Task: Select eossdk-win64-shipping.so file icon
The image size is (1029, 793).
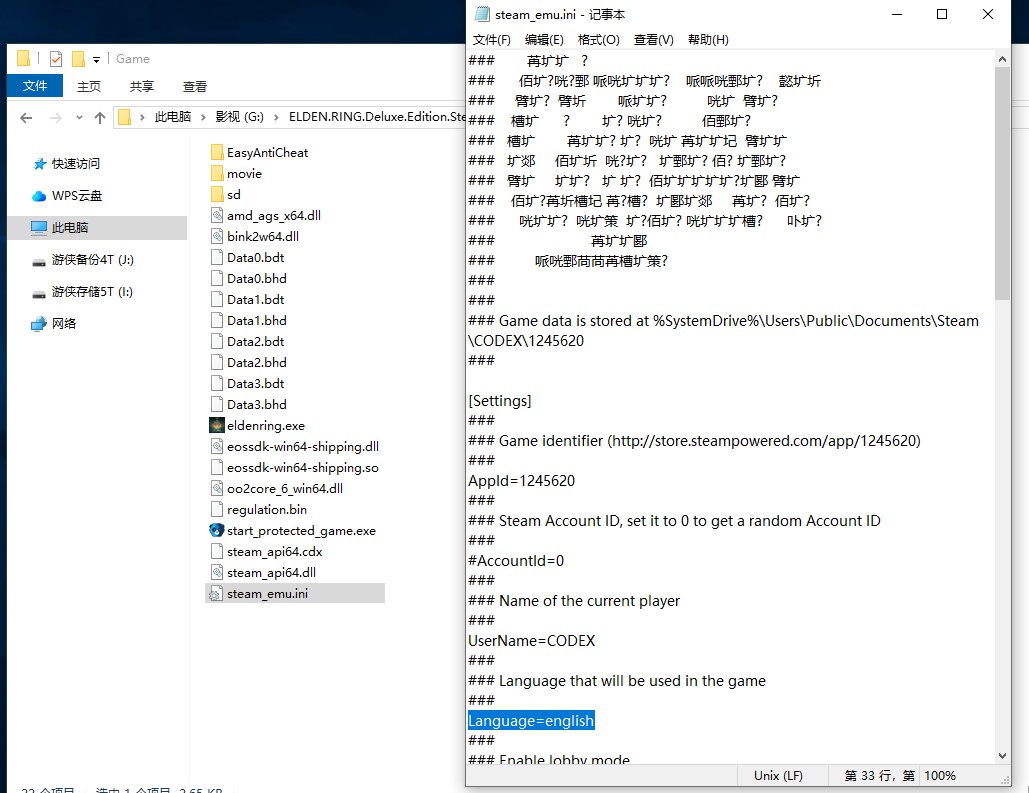Action: tap(217, 468)
